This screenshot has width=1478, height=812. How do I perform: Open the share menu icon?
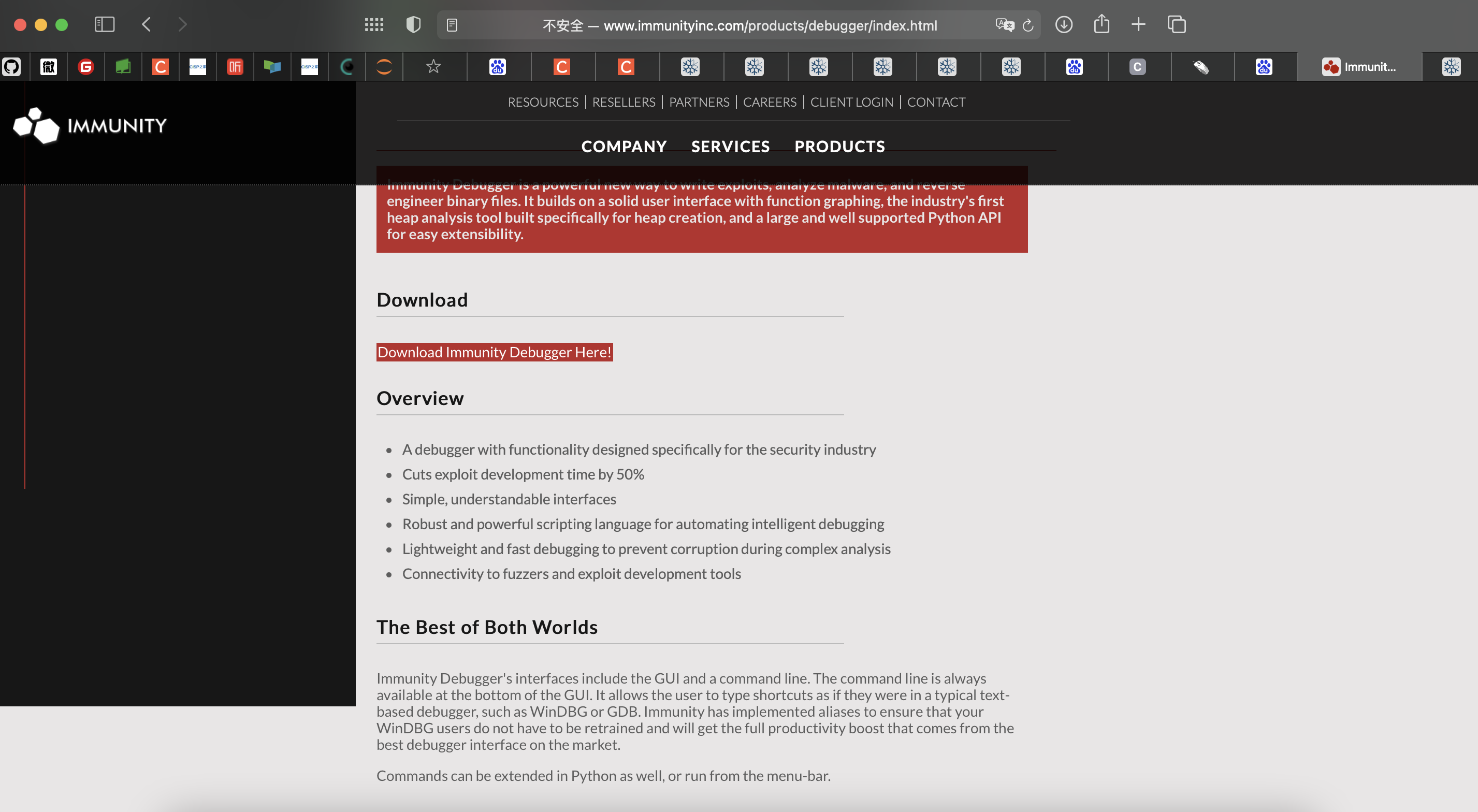click(1101, 24)
